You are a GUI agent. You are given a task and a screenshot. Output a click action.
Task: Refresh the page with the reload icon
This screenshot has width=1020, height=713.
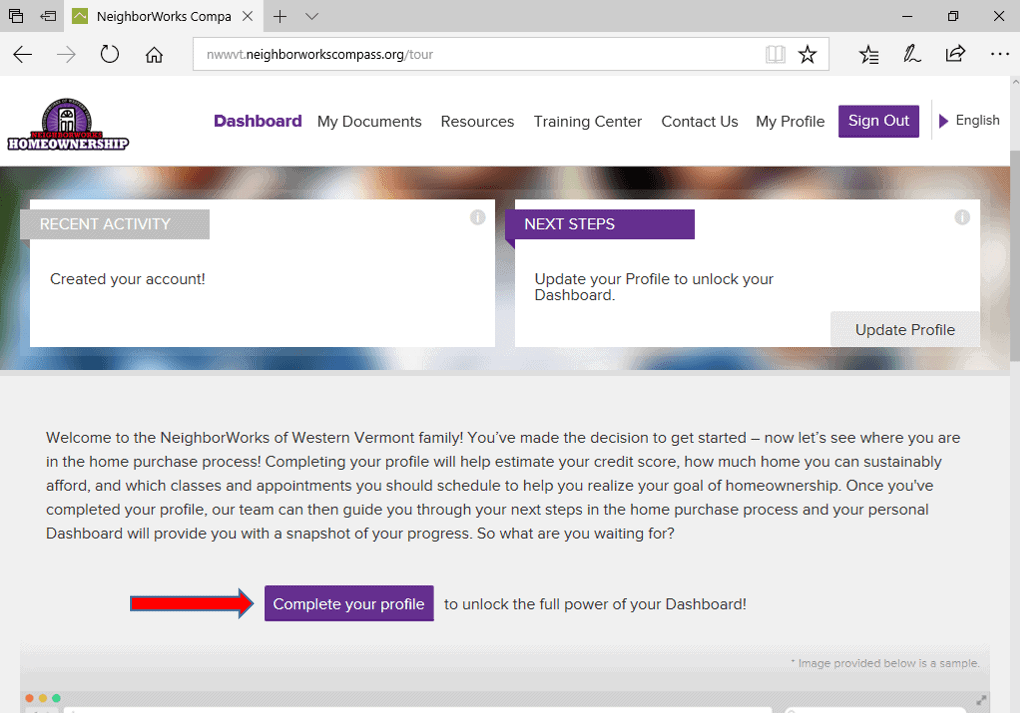[110, 54]
